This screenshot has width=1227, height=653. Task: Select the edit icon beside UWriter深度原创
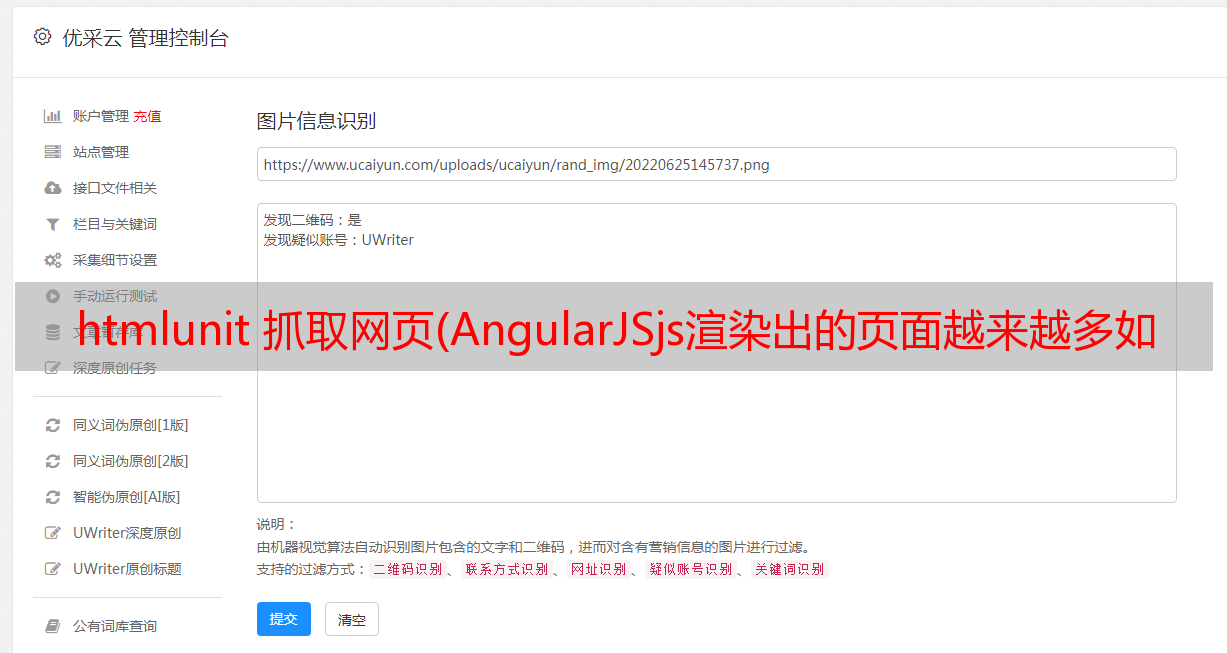[53, 533]
